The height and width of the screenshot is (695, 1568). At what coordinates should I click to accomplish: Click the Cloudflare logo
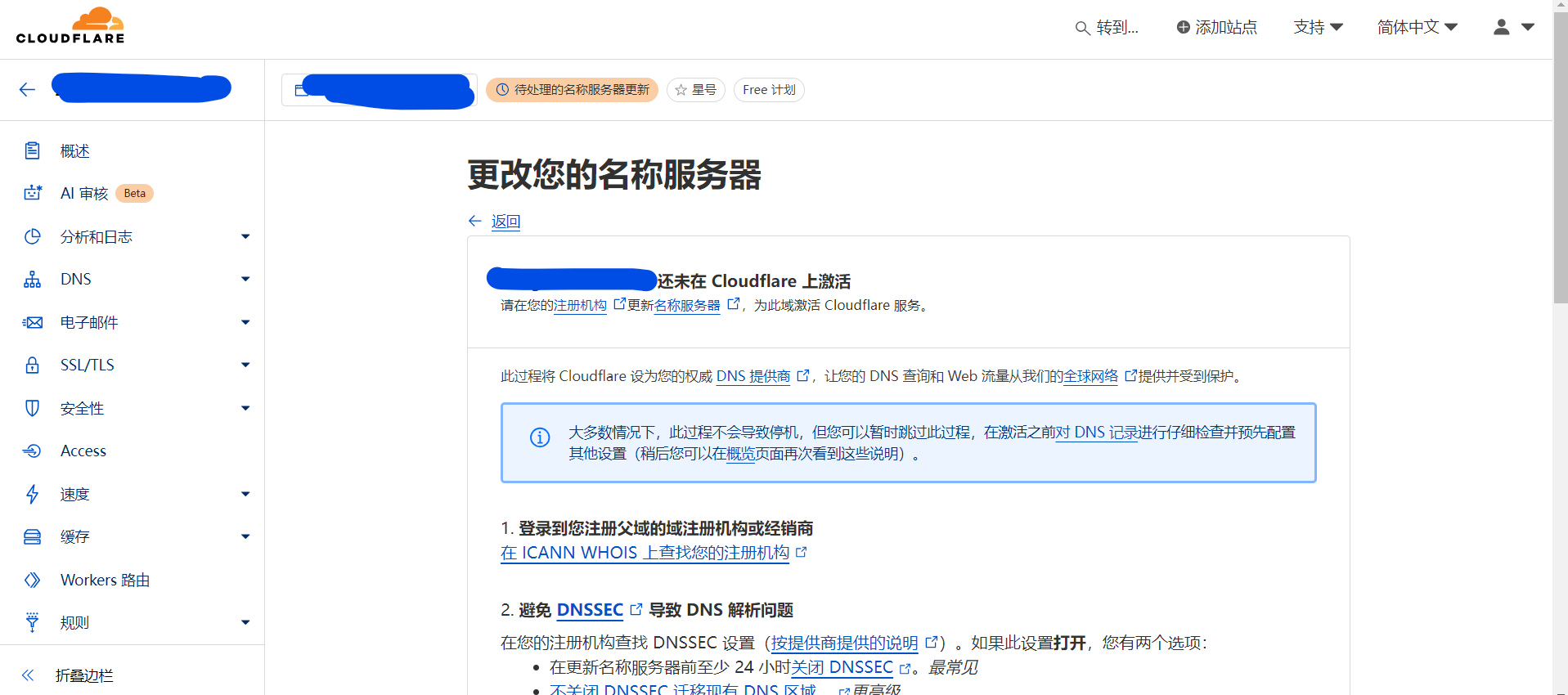click(70, 25)
